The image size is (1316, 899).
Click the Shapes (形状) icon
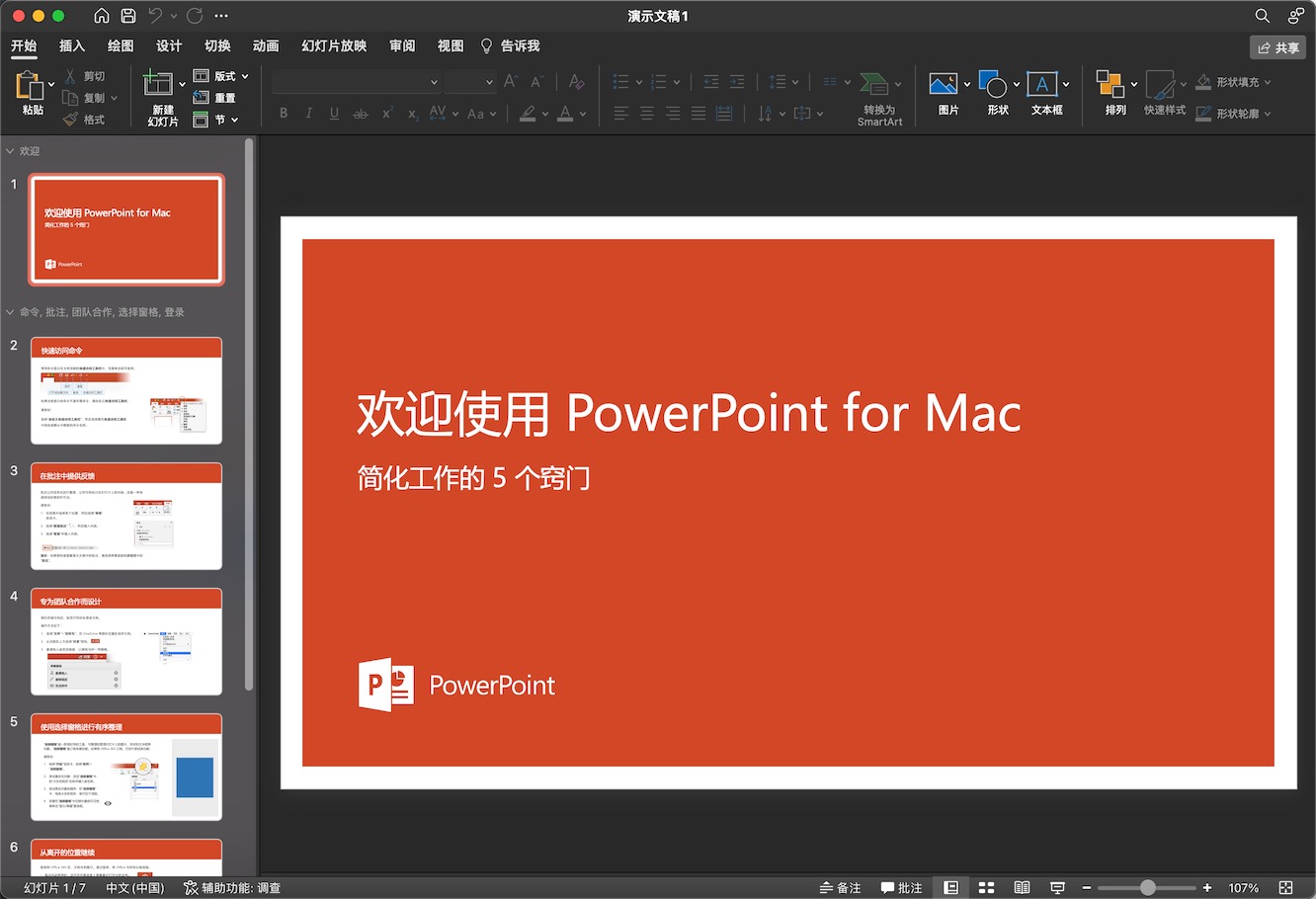992,84
